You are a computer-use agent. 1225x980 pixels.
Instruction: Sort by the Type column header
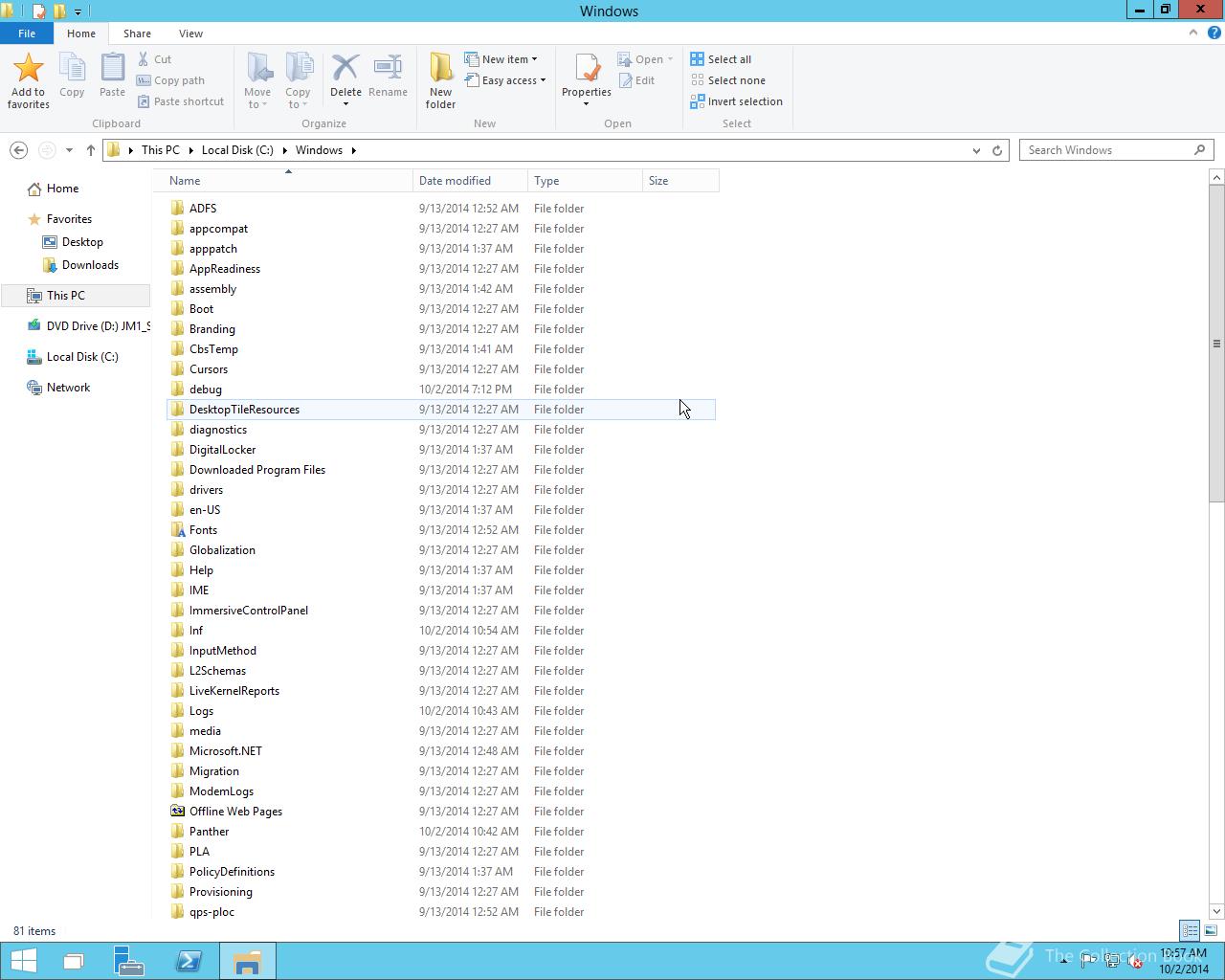[x=585, y=181]
